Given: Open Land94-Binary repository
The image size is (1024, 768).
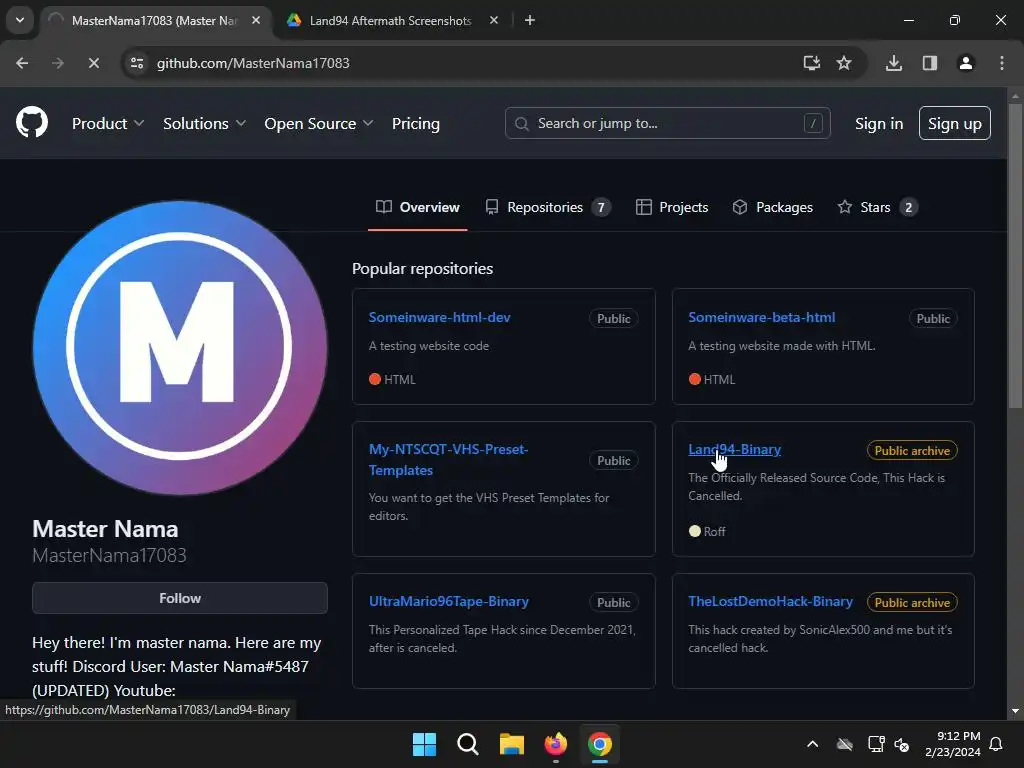Looking at the screenshot, I should point(735,449).
